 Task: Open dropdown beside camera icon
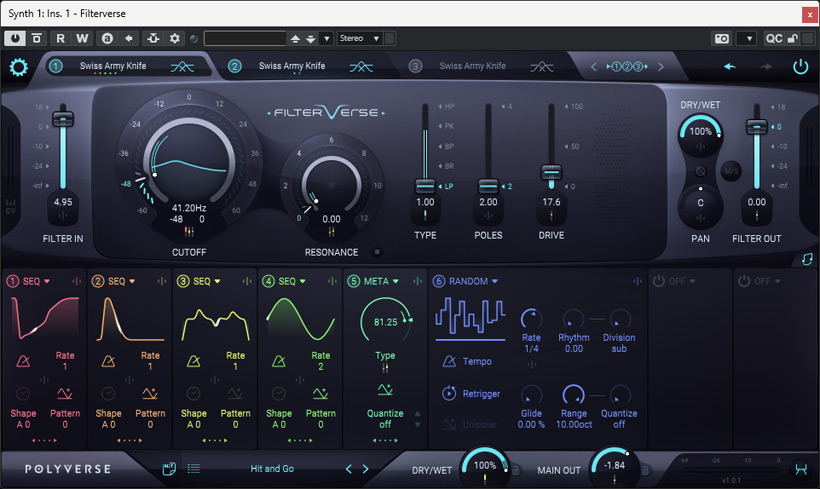[x=749, y=39]
